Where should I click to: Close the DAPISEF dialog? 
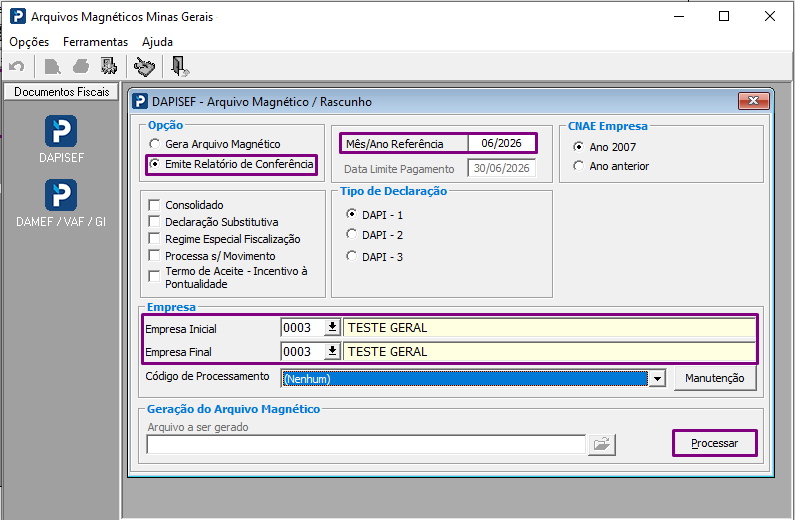click(753, 101)
